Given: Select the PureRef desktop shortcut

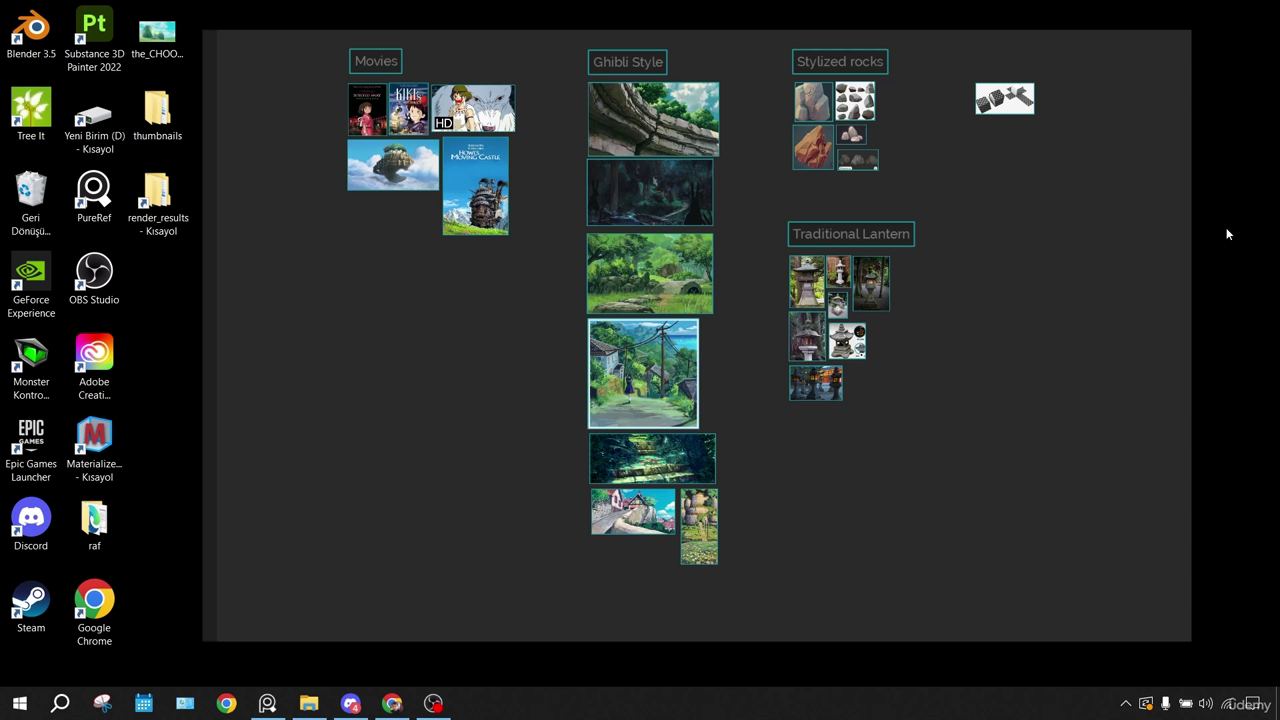Looking at the screenshot, I should 94,197.
